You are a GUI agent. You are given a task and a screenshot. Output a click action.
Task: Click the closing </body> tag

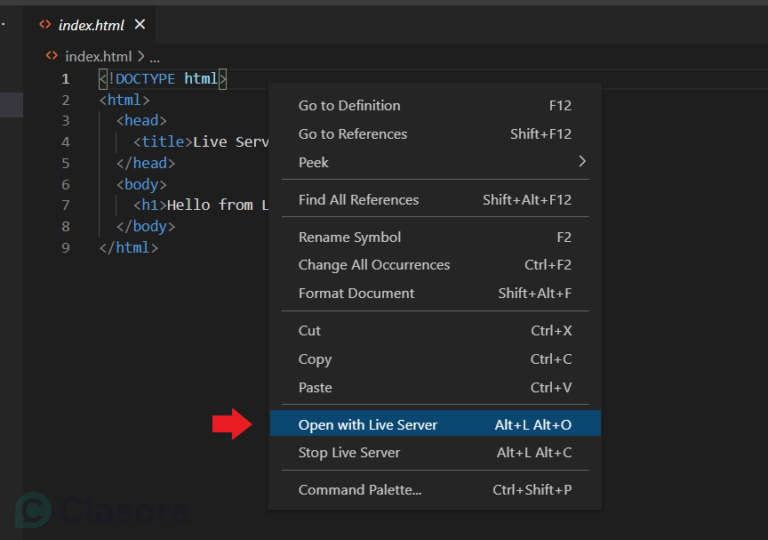pos(145,226)
